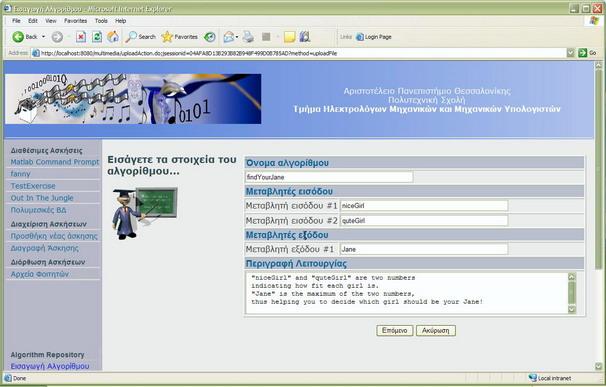The width and height of the screenshot is (606, 387).
Task: Click page scrollbar up arrow
Action: click(598, 65)
